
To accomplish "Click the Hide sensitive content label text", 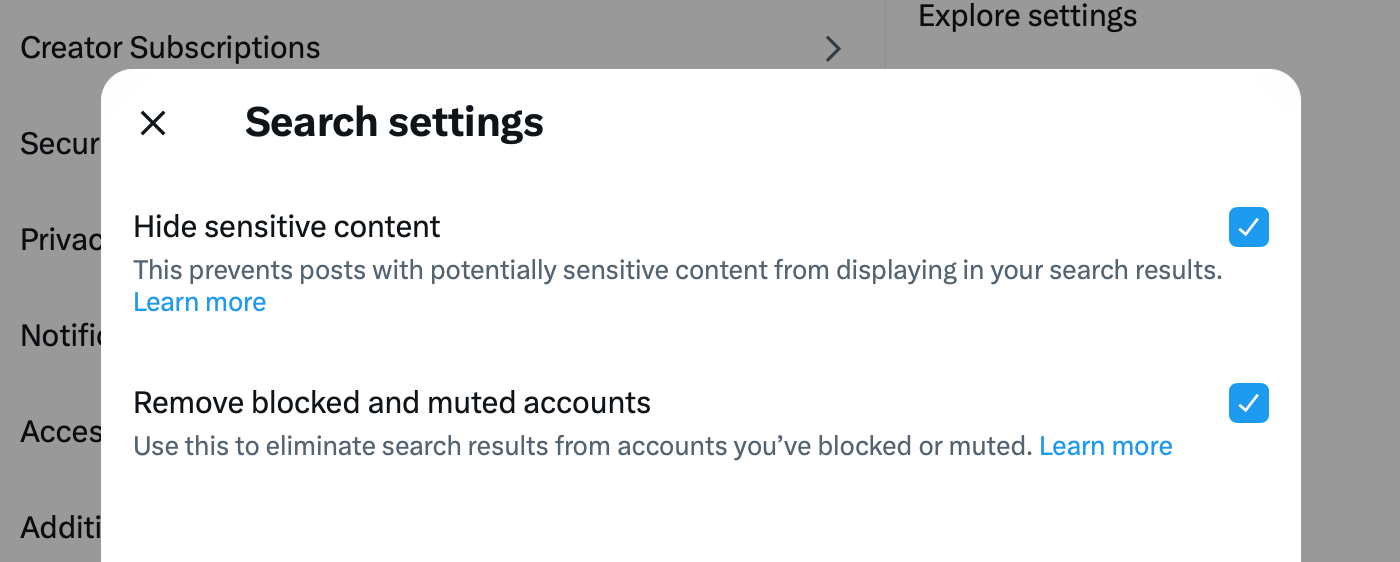I will coord(287,227).
